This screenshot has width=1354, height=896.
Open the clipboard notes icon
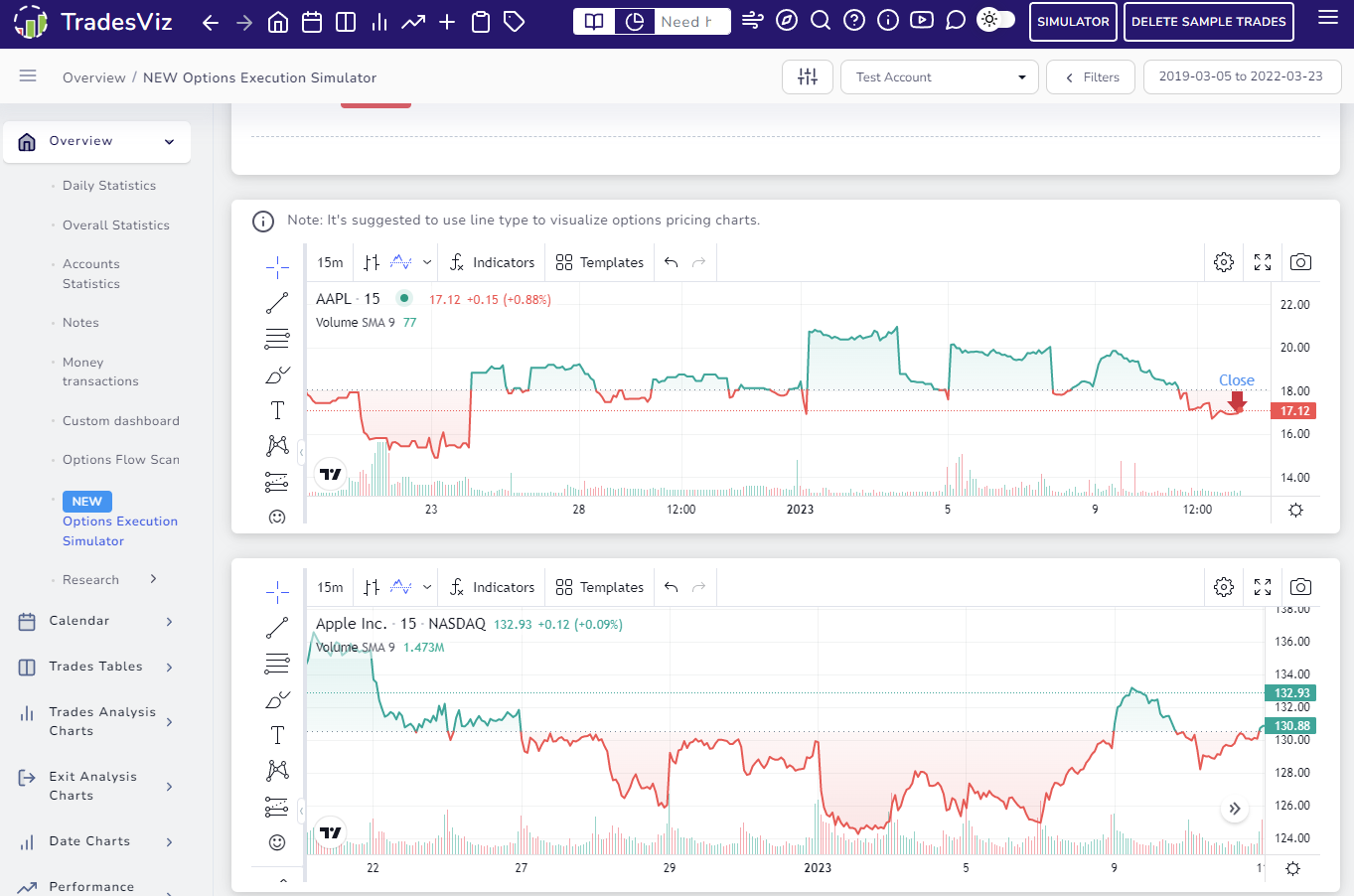(x=481, y=22)
